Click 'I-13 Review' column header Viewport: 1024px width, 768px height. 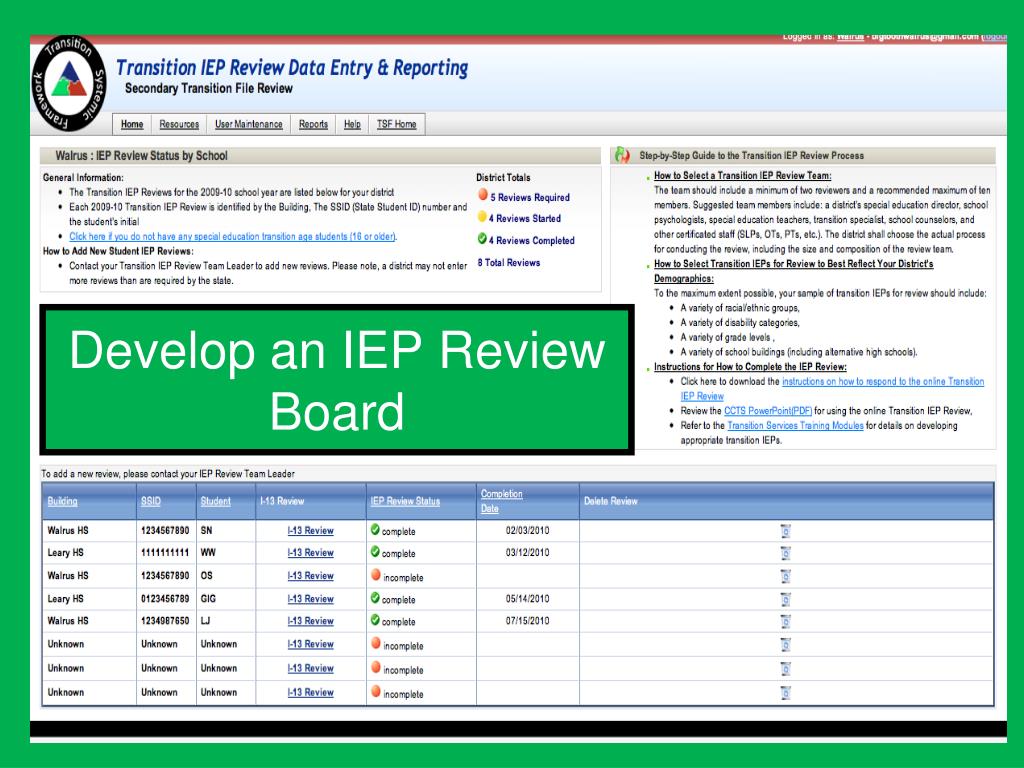(x=282, y=501)
